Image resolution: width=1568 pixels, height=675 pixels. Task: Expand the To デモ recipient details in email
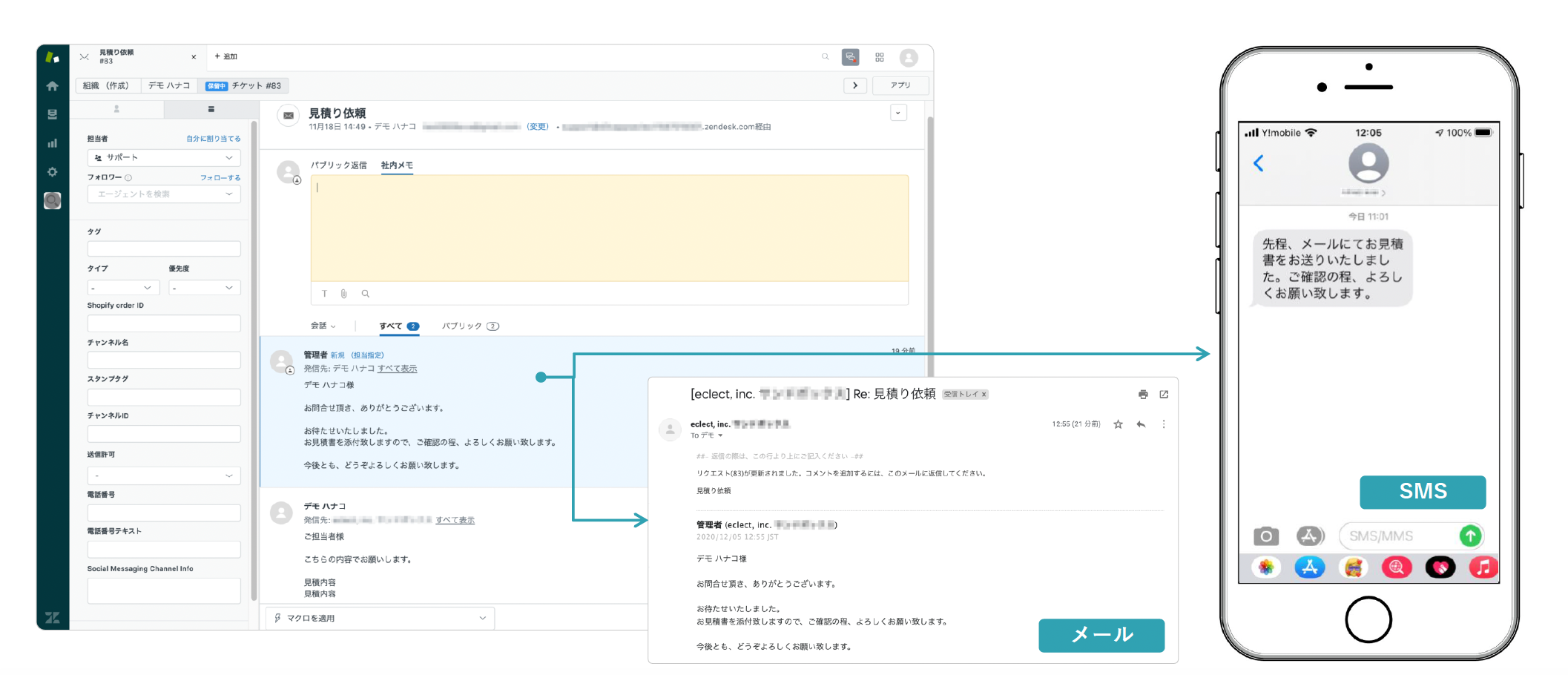pyautogui.click(x=719, y=435)
